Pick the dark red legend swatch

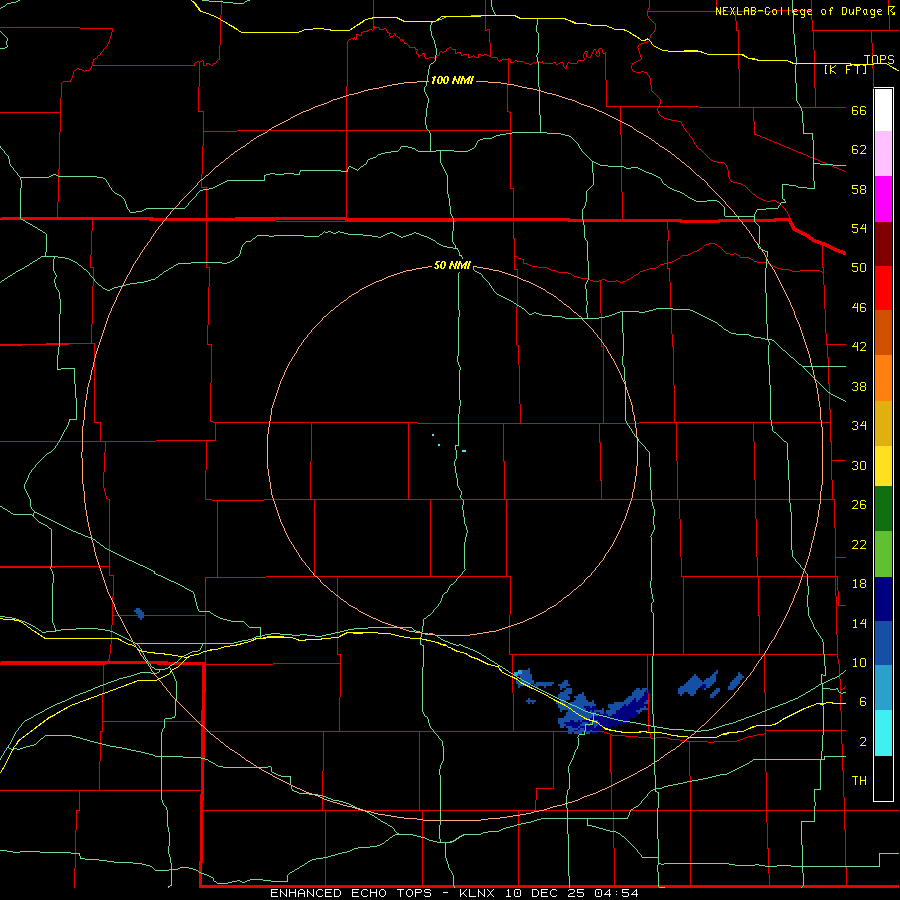[883, 244]
